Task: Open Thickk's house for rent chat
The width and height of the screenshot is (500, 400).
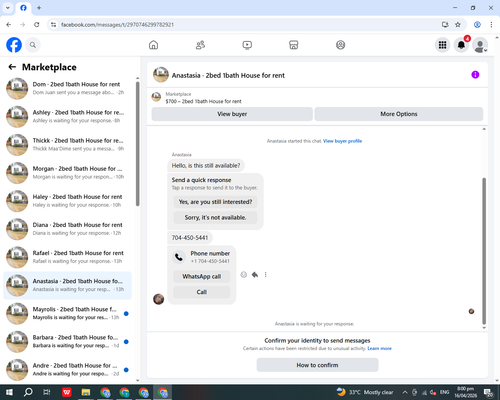Action: (x=67, y=145)
